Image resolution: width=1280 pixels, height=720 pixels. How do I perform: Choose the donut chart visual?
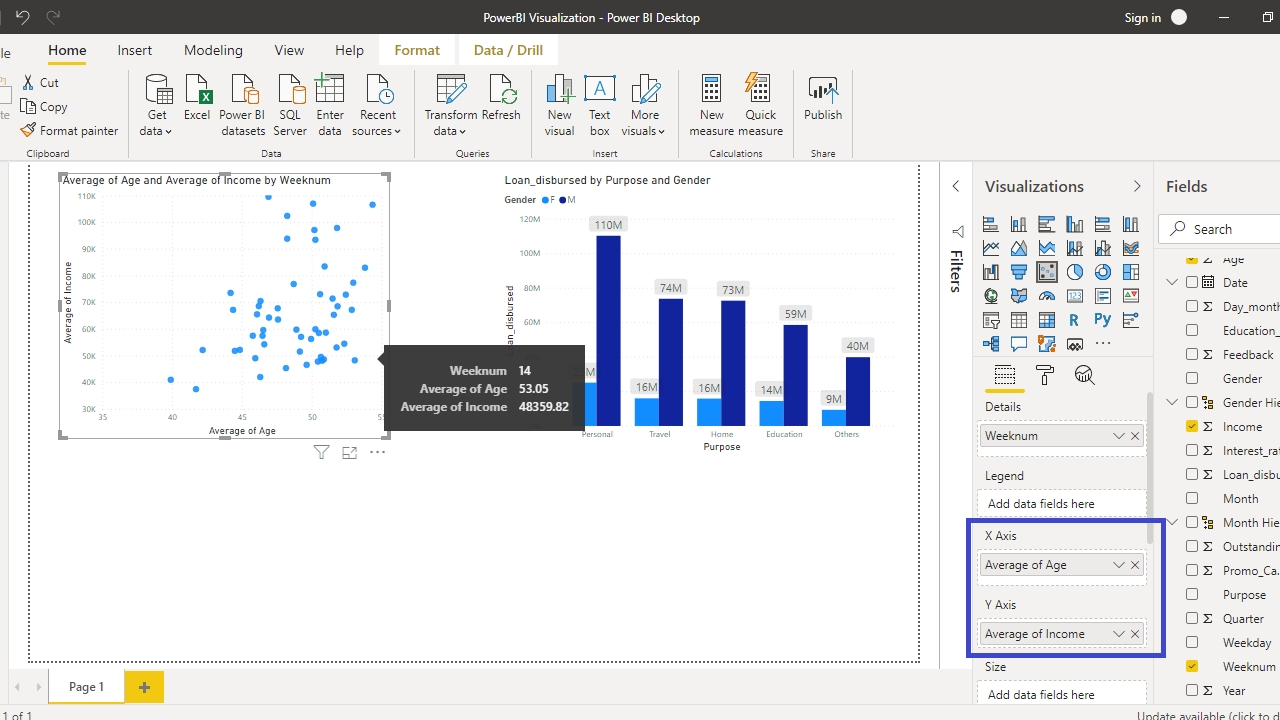coord(1103,272)
